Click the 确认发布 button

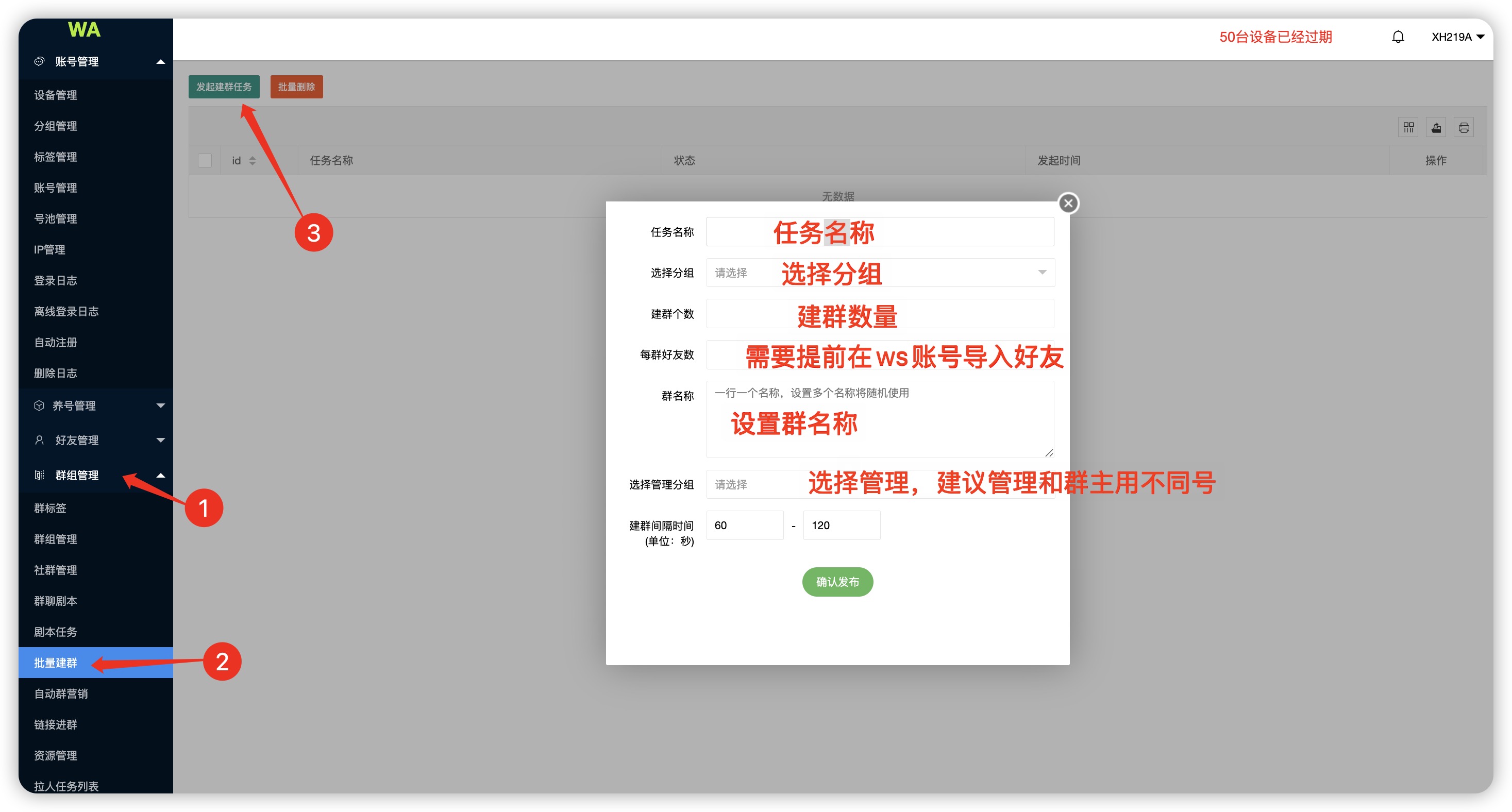point(837,581)
